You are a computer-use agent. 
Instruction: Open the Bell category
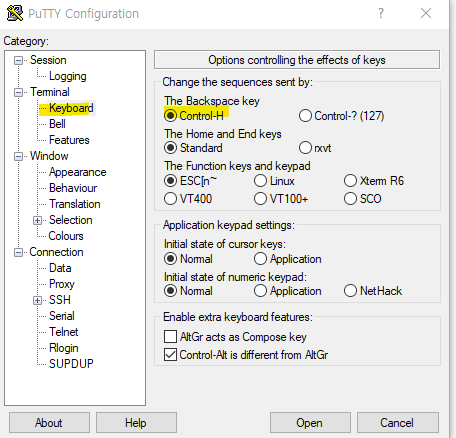(x=57, y=124)
